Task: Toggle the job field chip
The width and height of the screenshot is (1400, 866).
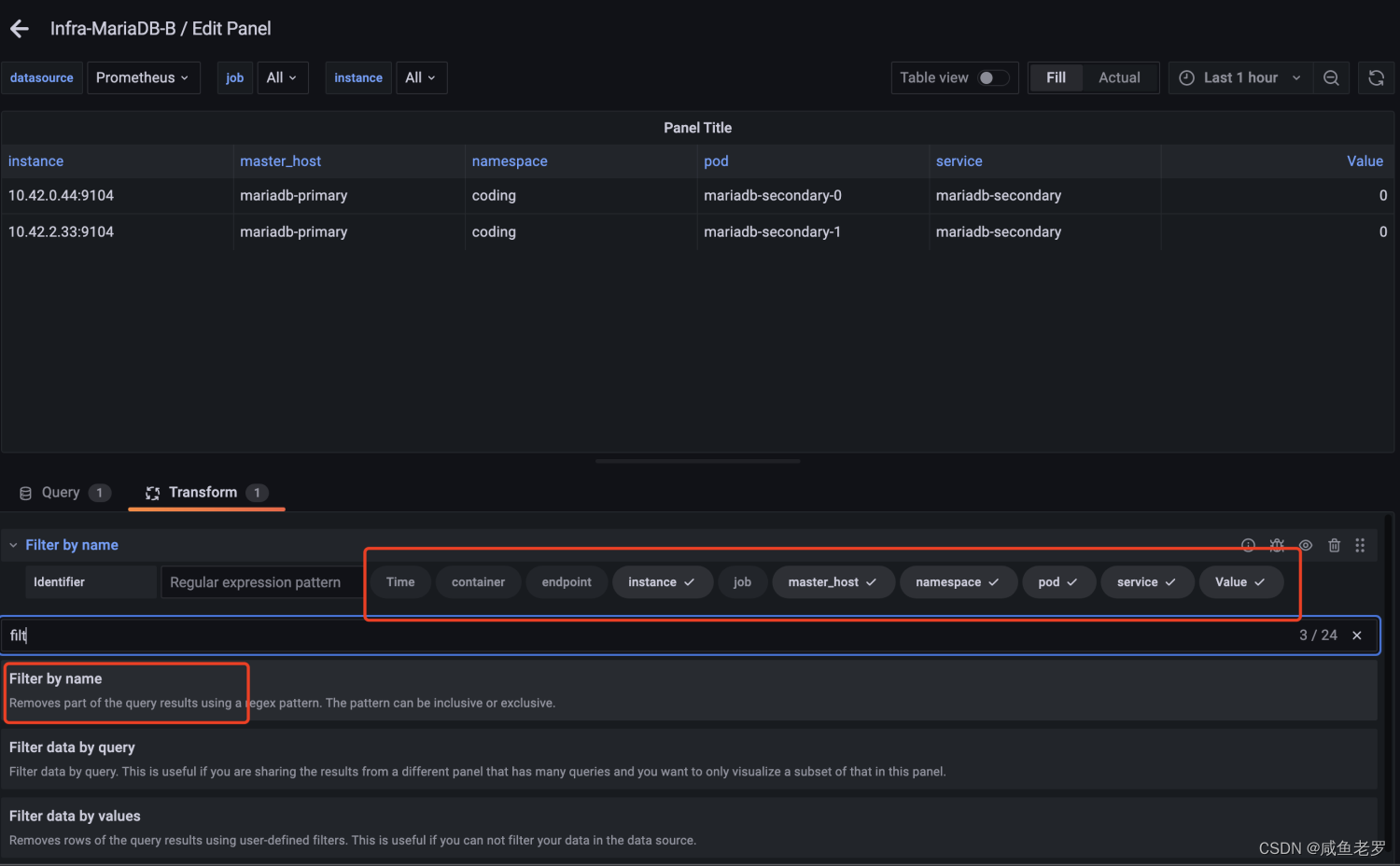Action: (742, 582)
